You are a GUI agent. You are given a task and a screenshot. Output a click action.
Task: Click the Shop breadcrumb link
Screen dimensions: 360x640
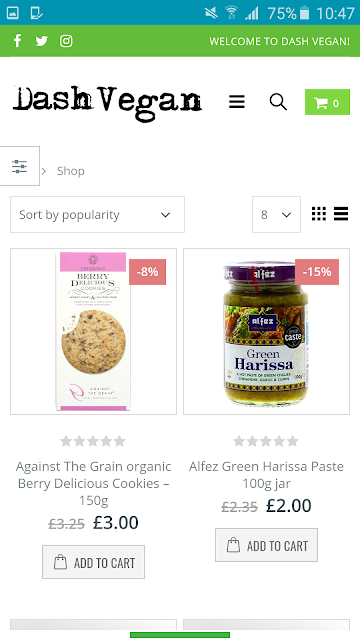71,171
